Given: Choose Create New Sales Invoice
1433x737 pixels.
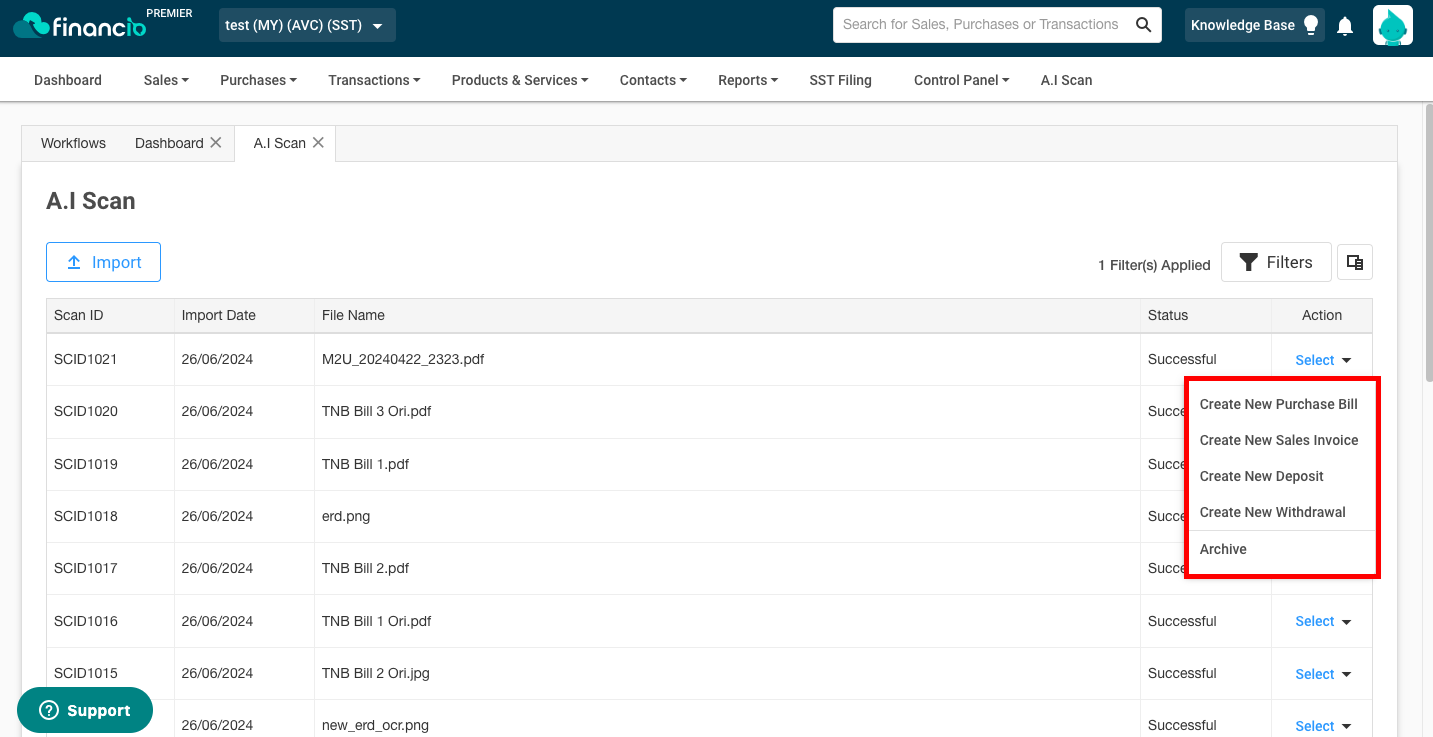Looking at the screenshot, I should 1279,440.
